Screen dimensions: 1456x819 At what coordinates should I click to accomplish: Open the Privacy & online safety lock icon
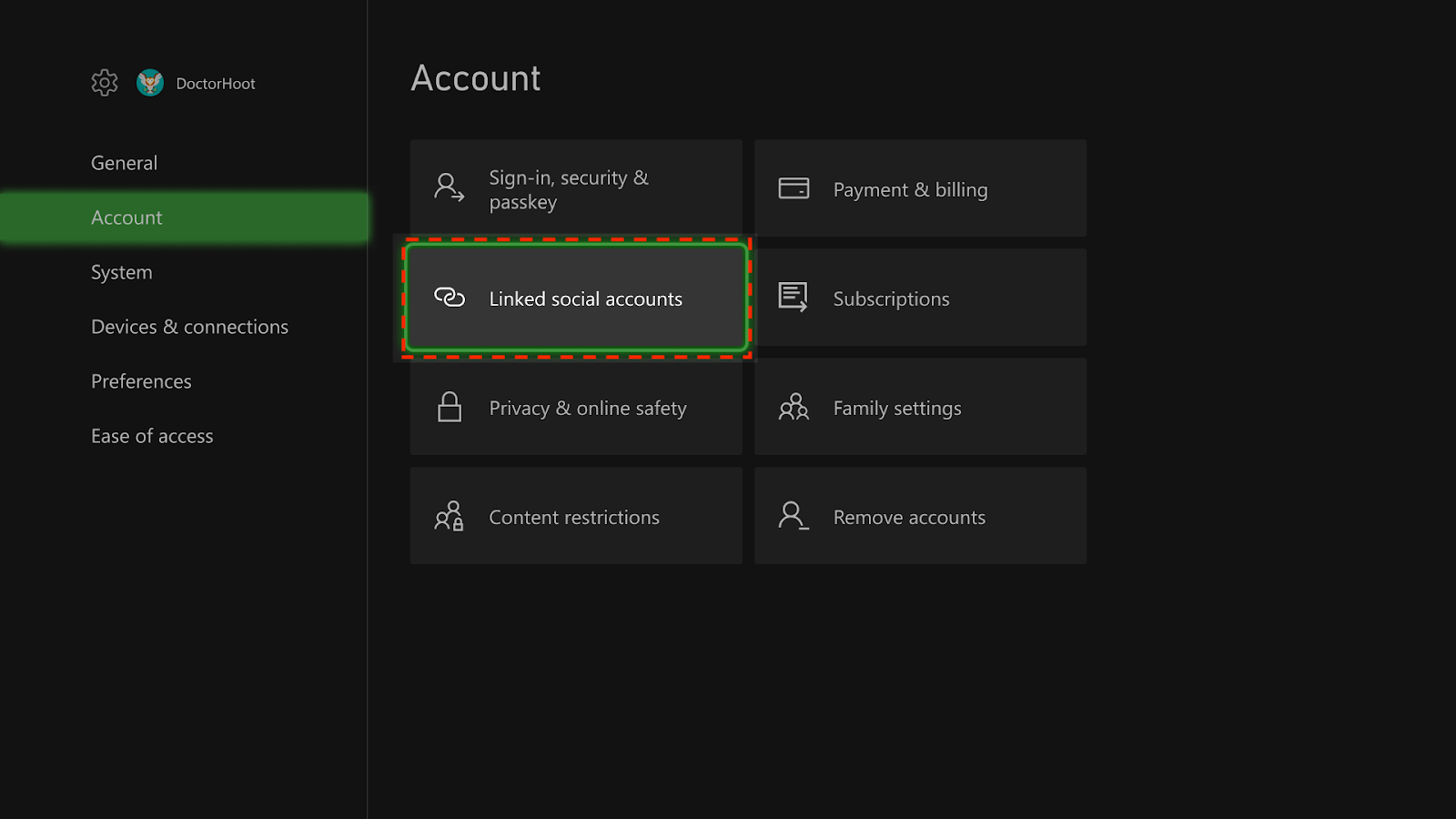coord(449,407)
